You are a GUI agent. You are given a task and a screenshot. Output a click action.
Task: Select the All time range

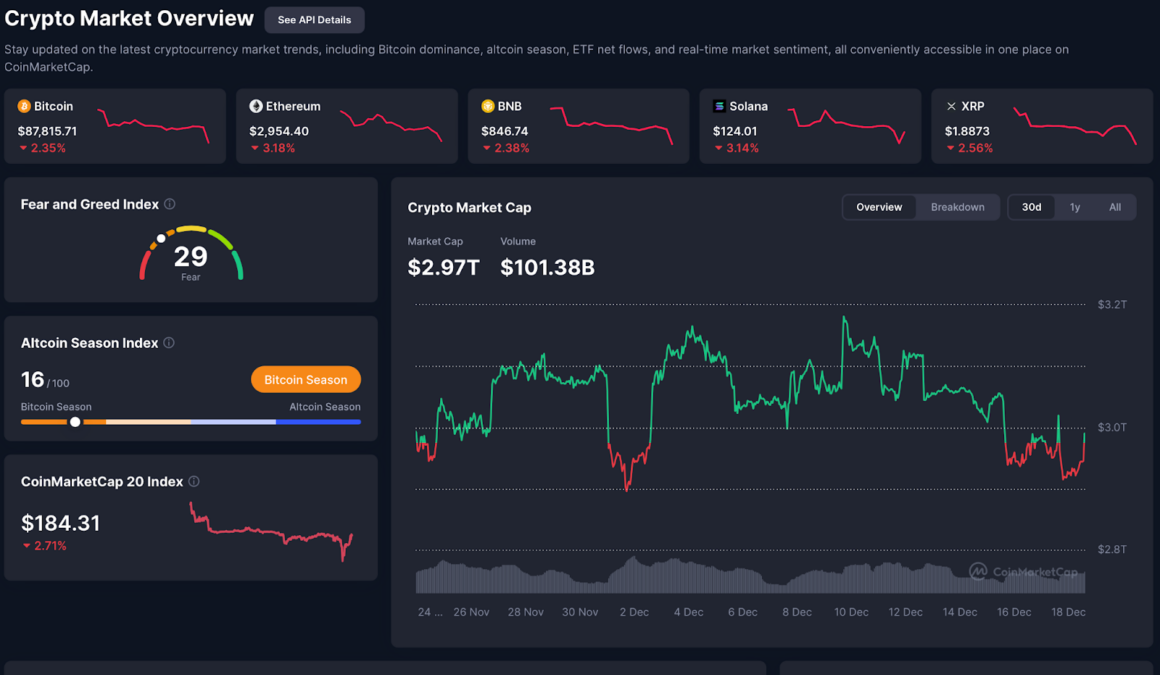(1115, 207)
